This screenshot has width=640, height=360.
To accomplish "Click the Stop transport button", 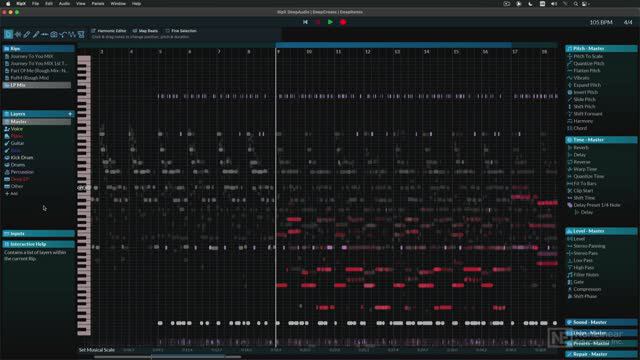I will pyautogui.click(x=318, y=22).
